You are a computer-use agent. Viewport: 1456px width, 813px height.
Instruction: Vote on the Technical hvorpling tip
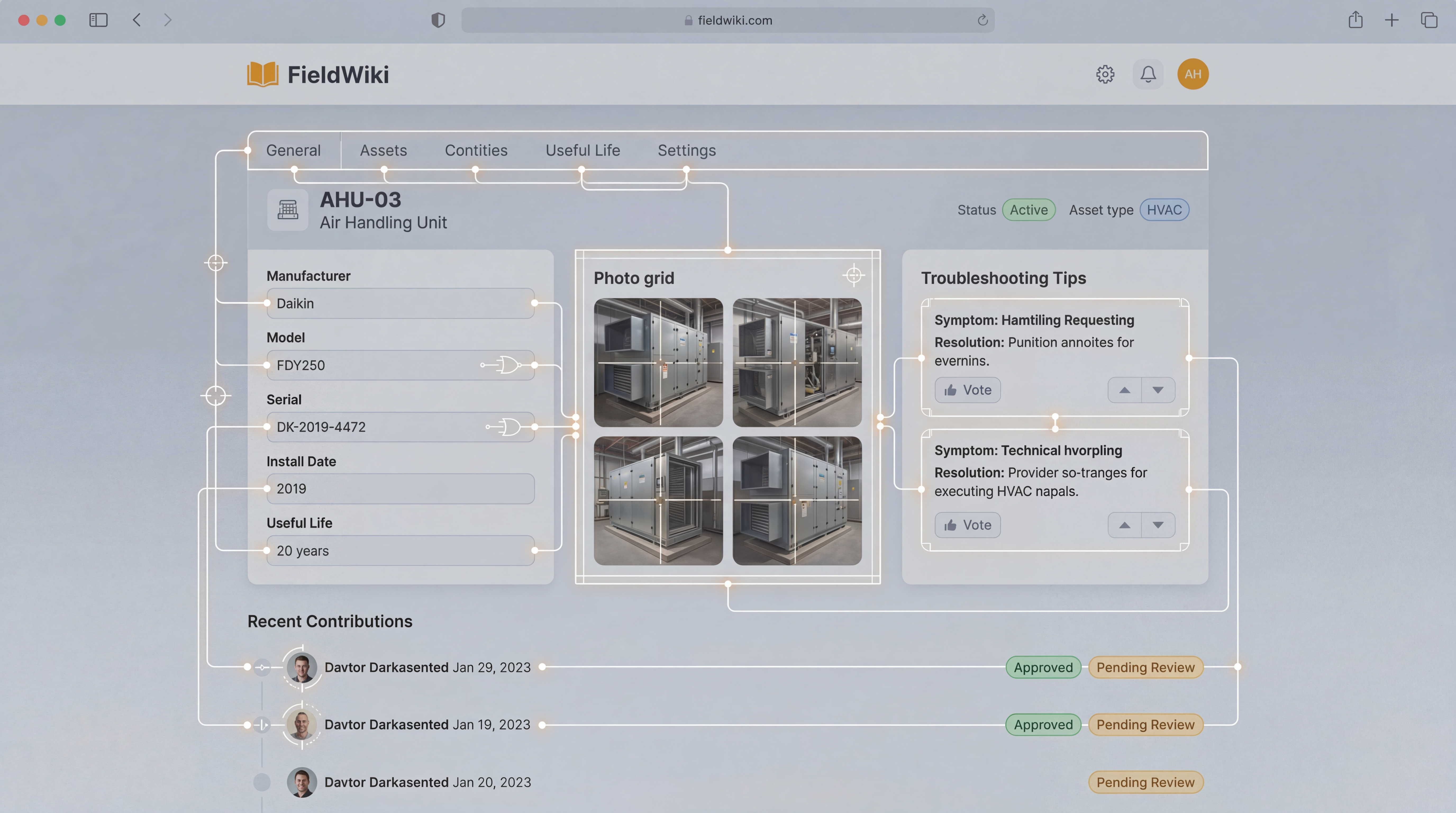(x=967, y=525)
